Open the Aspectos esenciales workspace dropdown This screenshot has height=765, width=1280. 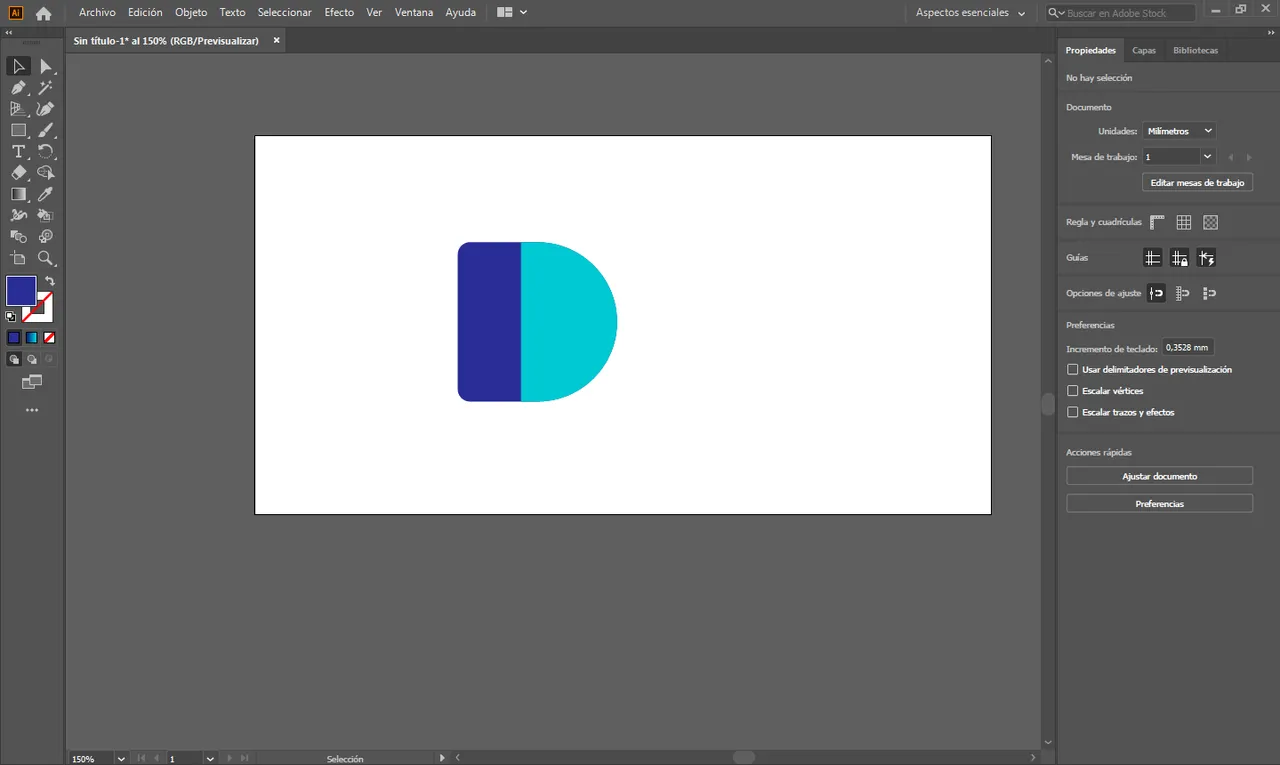point(970,13)
